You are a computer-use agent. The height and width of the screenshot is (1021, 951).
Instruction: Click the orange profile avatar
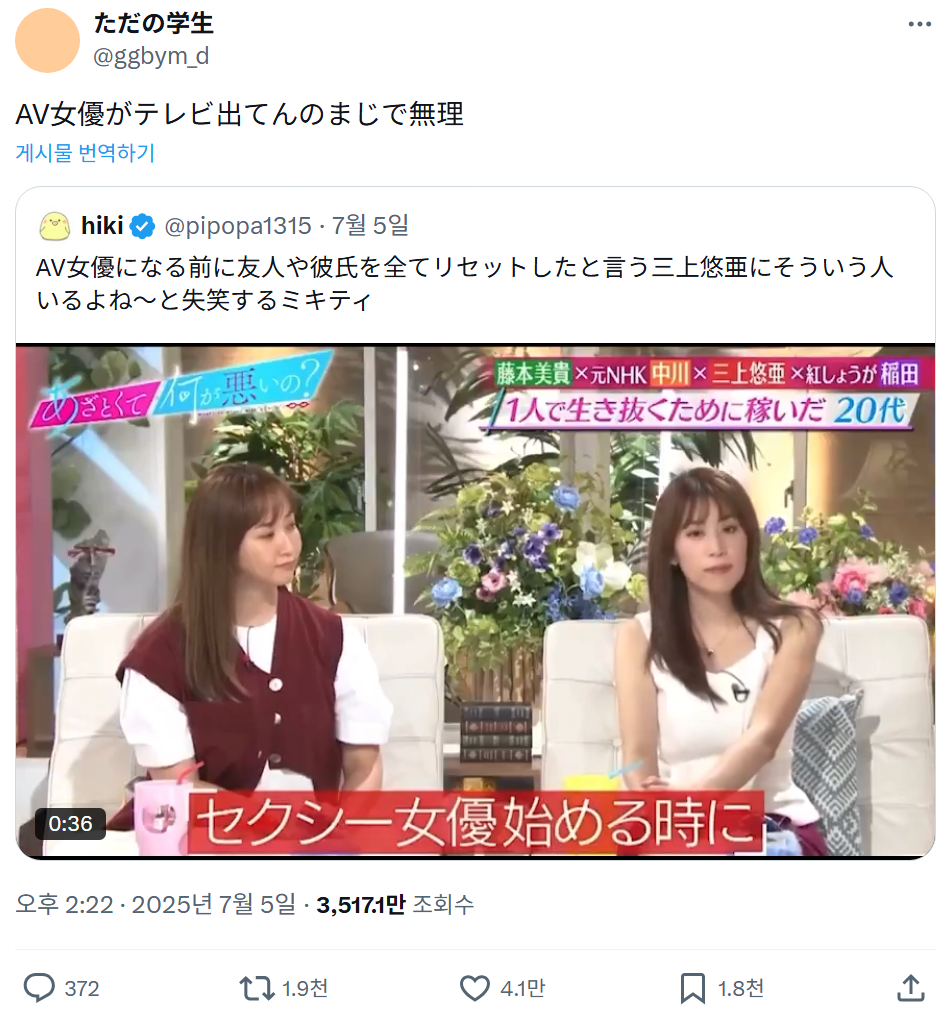pyautogui.click(x=47, y=40)
